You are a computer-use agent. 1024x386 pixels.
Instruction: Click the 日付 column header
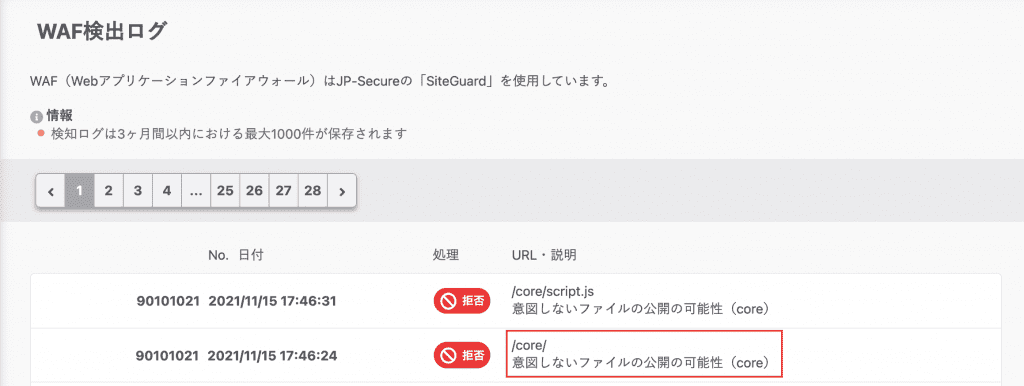click(251, 255)
